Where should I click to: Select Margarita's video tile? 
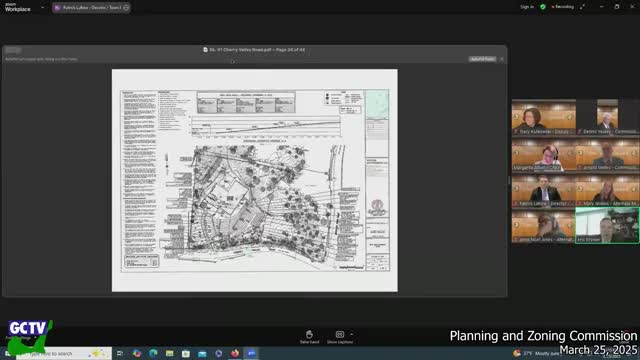(544, 153)
